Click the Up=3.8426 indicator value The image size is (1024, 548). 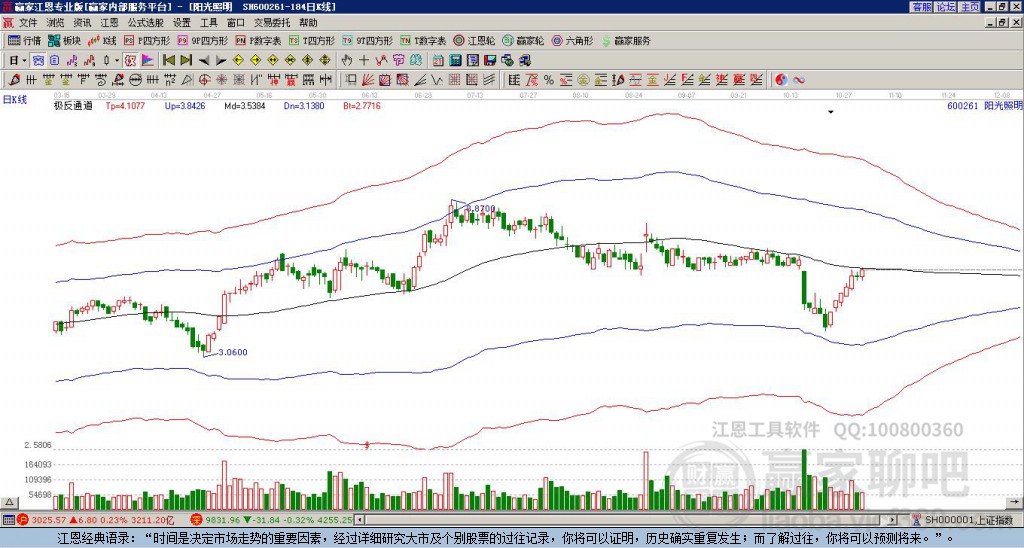coord(185,106)
